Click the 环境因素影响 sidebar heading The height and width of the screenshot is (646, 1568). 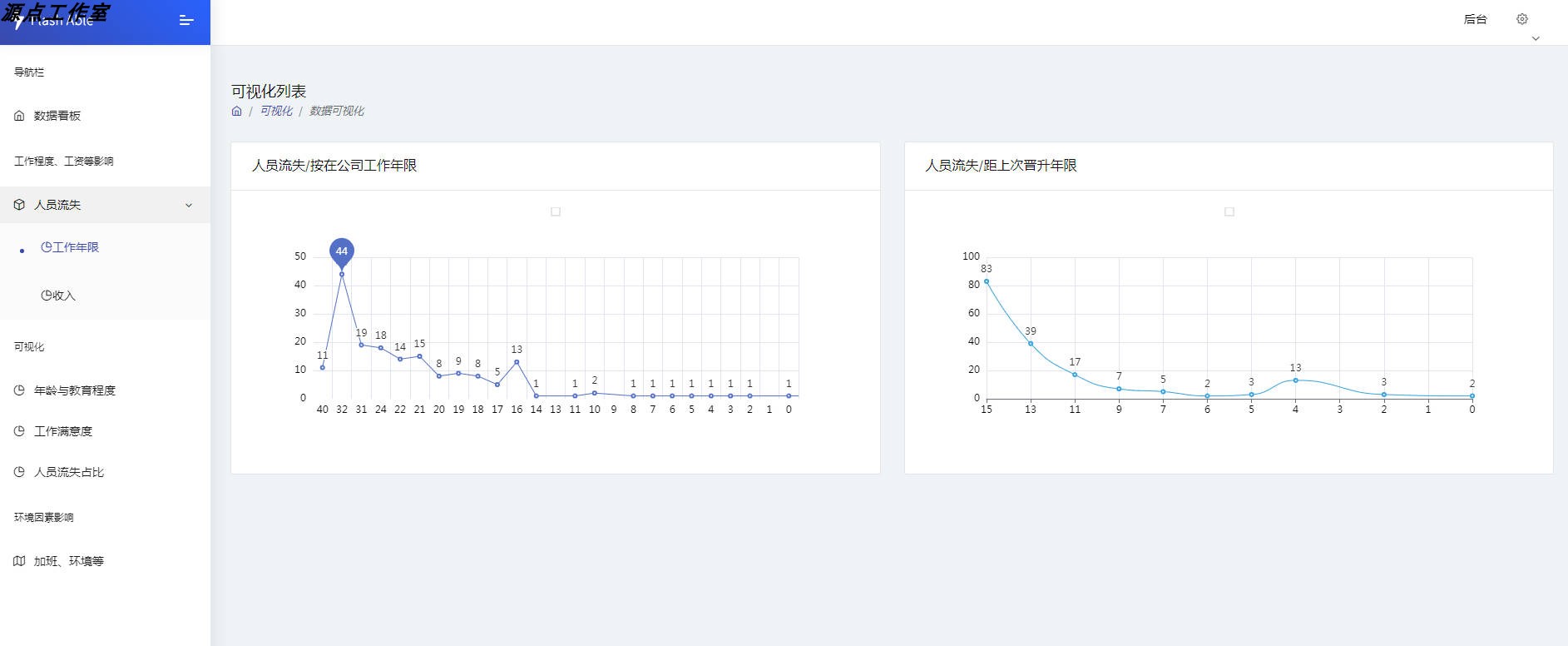click(44, 518)
